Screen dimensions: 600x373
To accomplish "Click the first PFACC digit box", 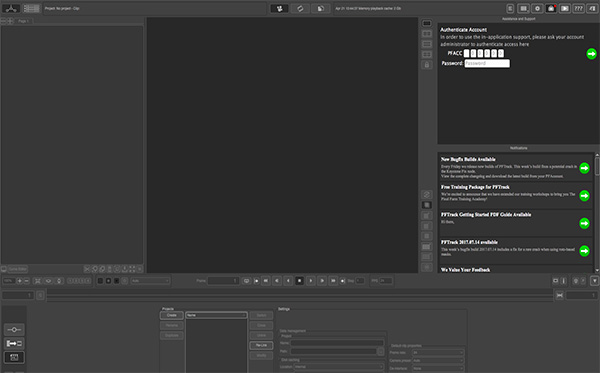I will pyautogui.click(x=466, y=53).
